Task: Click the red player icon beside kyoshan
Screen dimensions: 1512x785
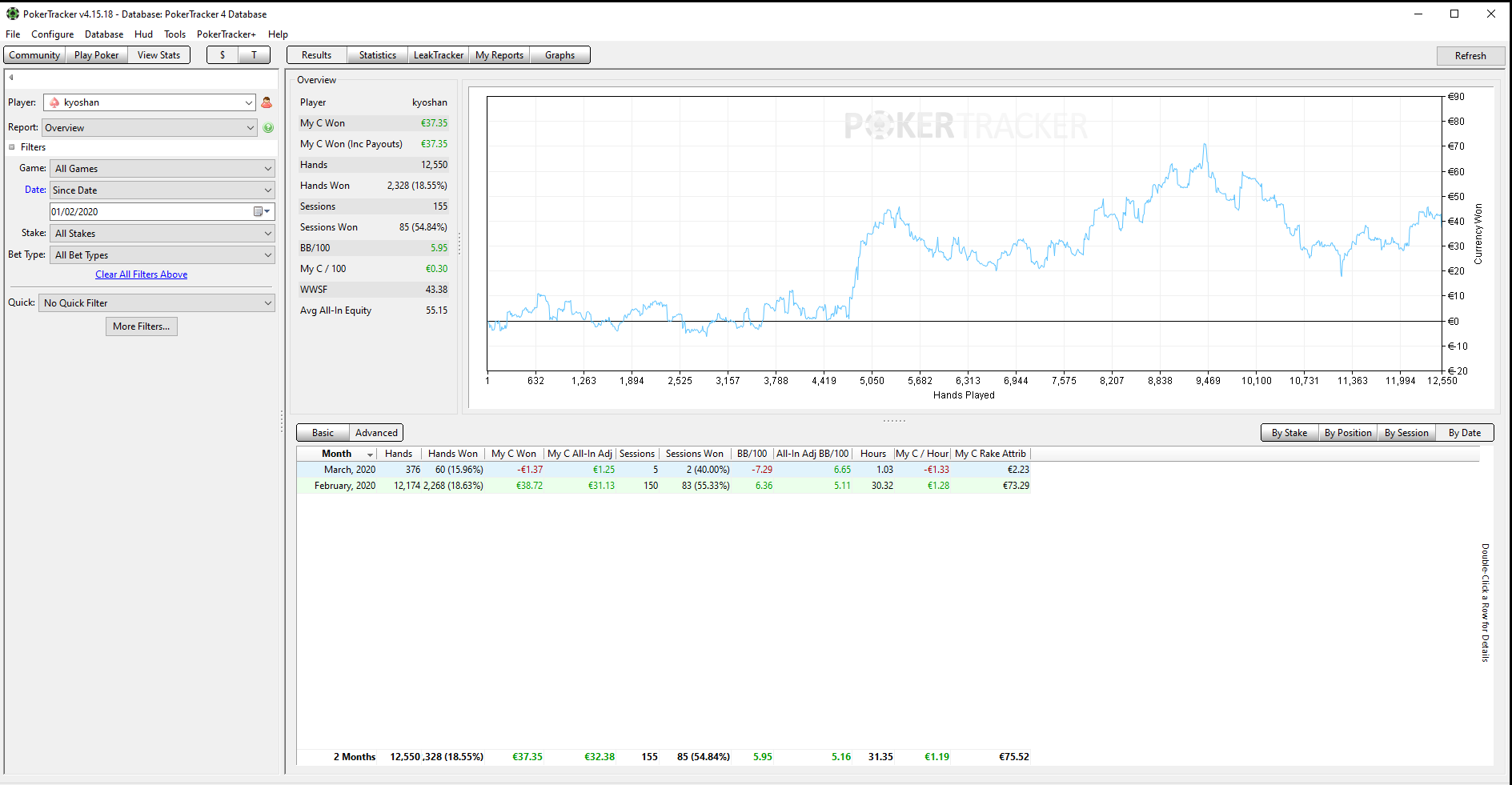Action: tap(267, 102)
